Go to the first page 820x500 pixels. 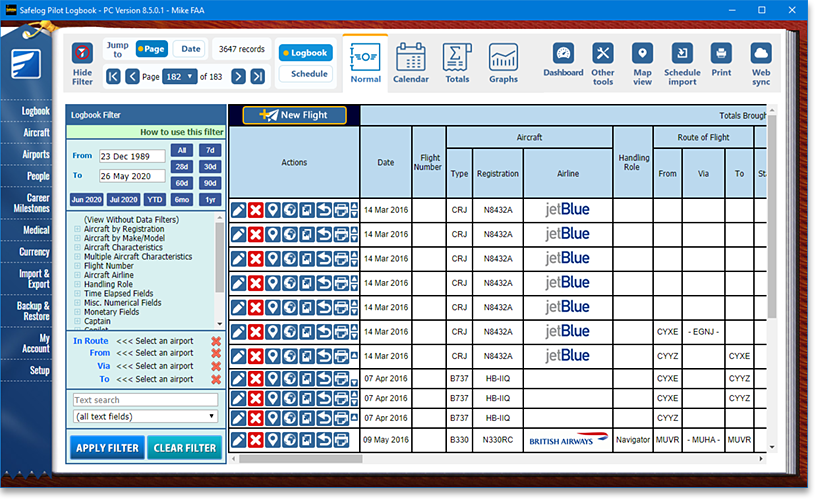pos(113,76)
